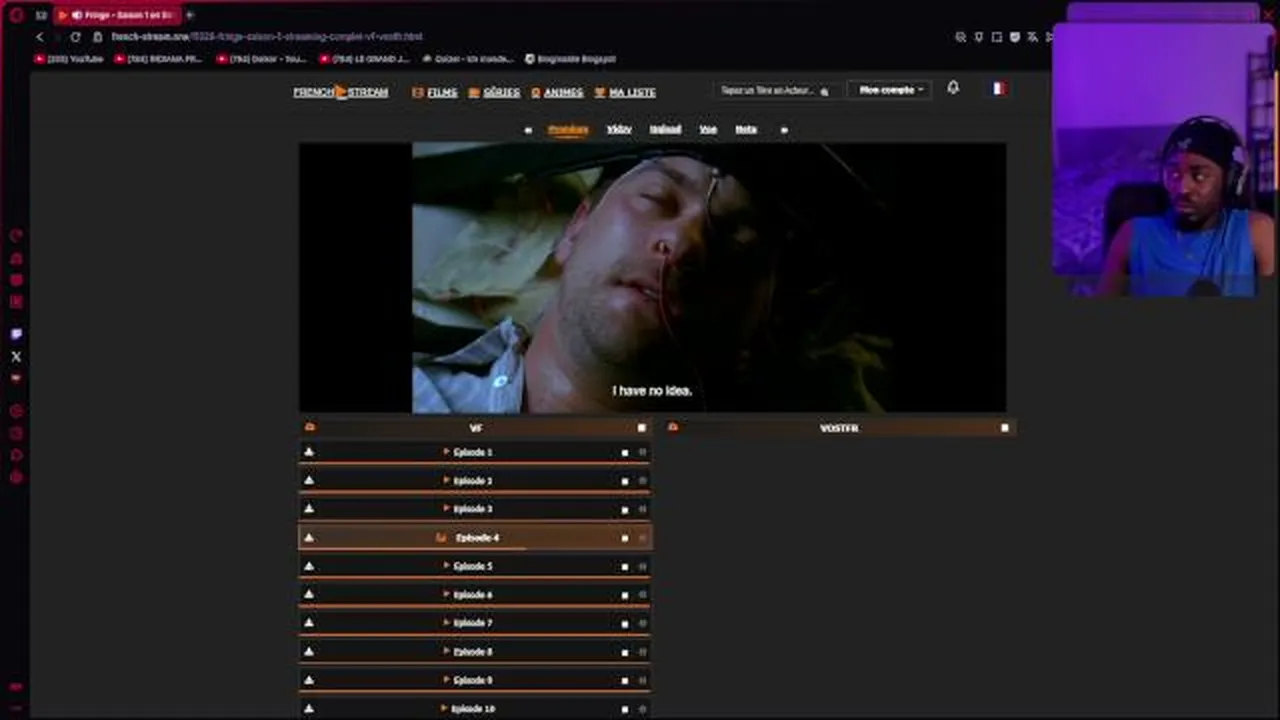Tick the white square for Episode 7

(625, 623)
